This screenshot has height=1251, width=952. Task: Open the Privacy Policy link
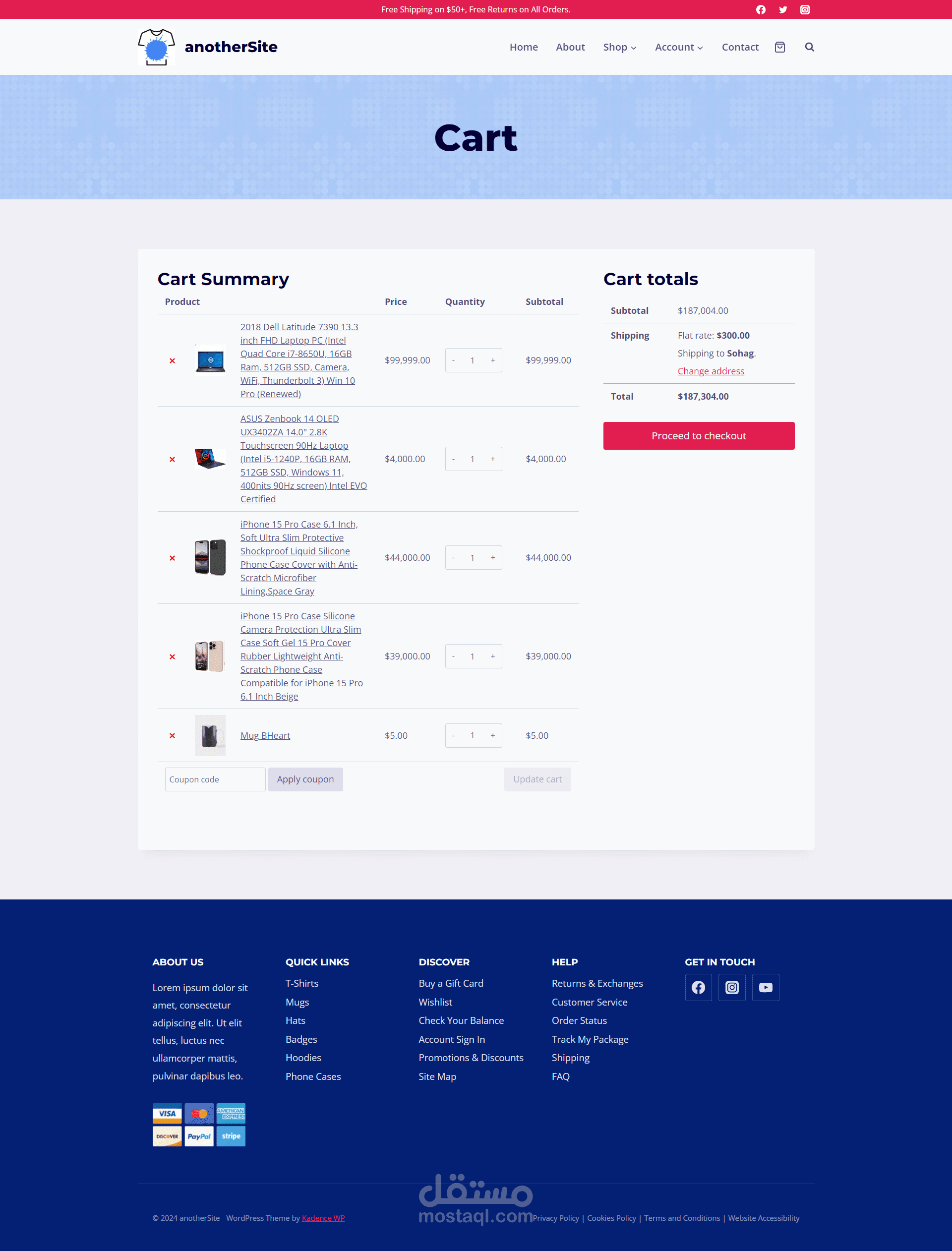[555, 1218]
